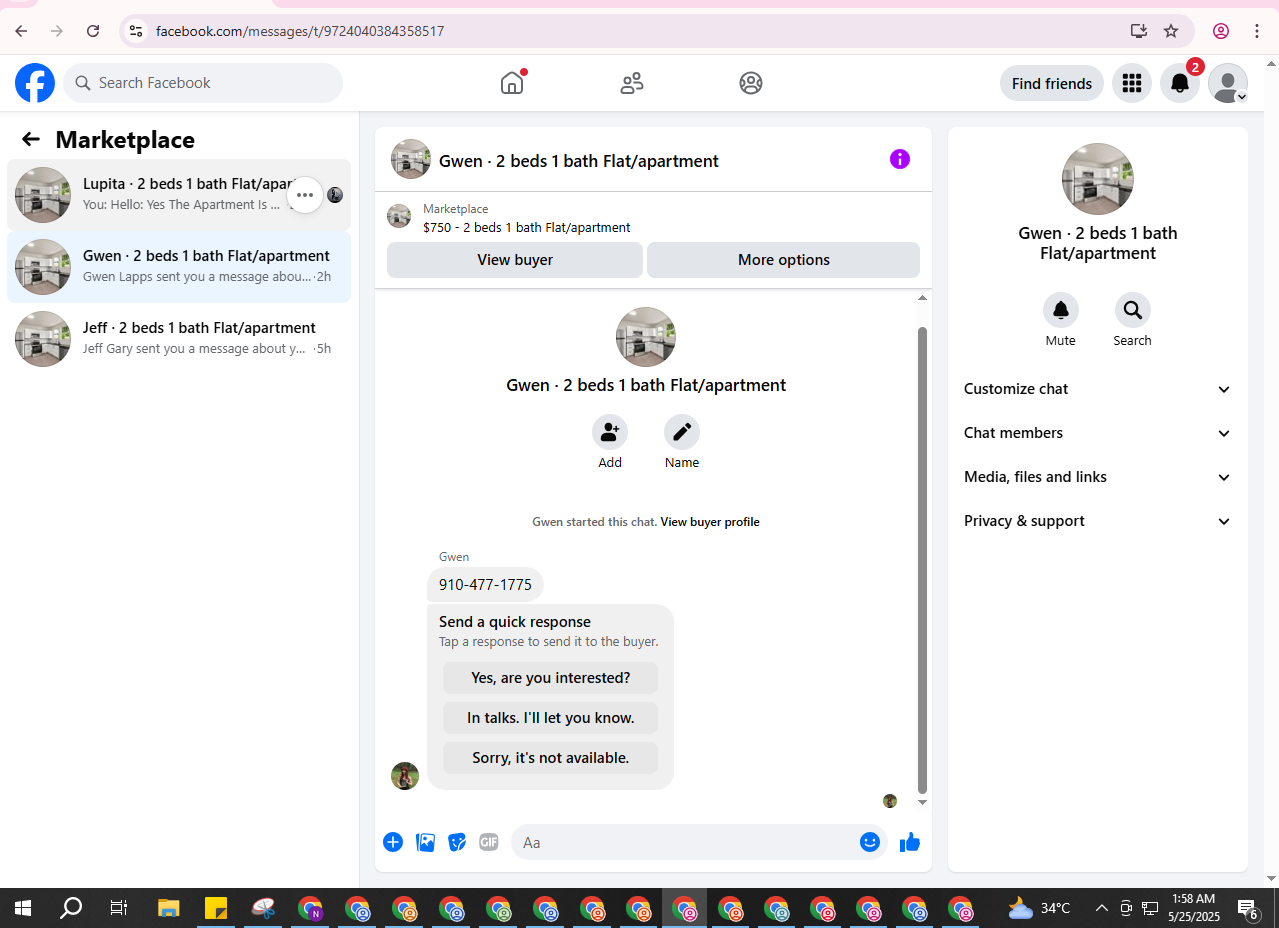1279x928 pixels.
Task: Open Windows Task View on the taskbar
Action: tap(119, 908)
